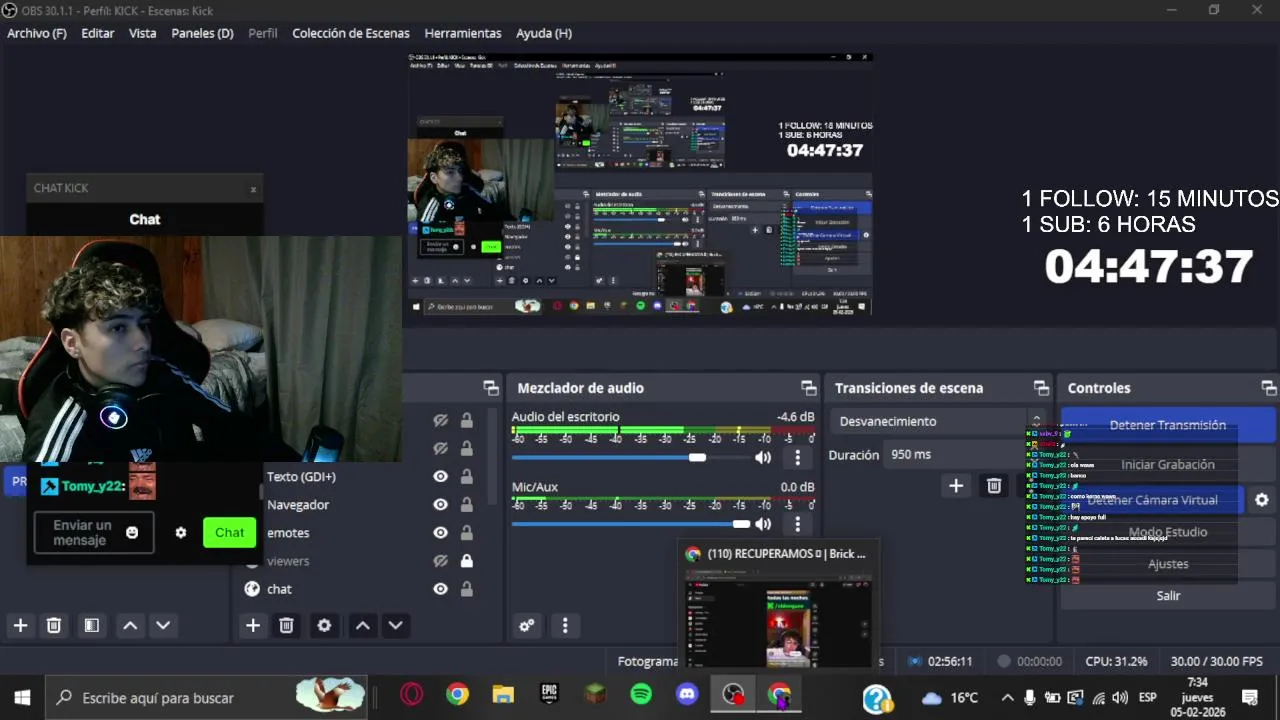Click Salir to exit OBS
The image size is (1280, 720).
pyautogui.click(x=1168, y=595)
